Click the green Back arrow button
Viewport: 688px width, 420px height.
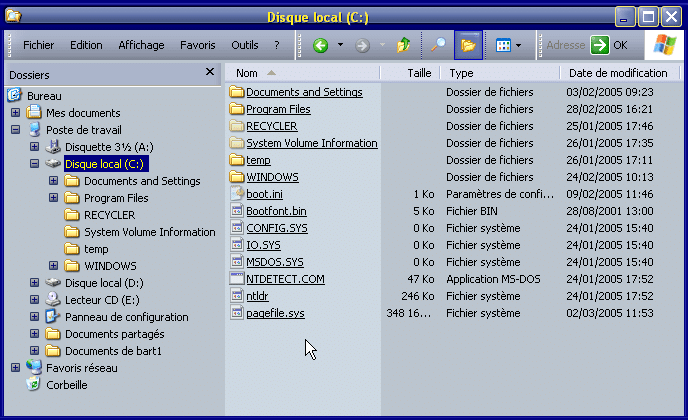(320, 45)
